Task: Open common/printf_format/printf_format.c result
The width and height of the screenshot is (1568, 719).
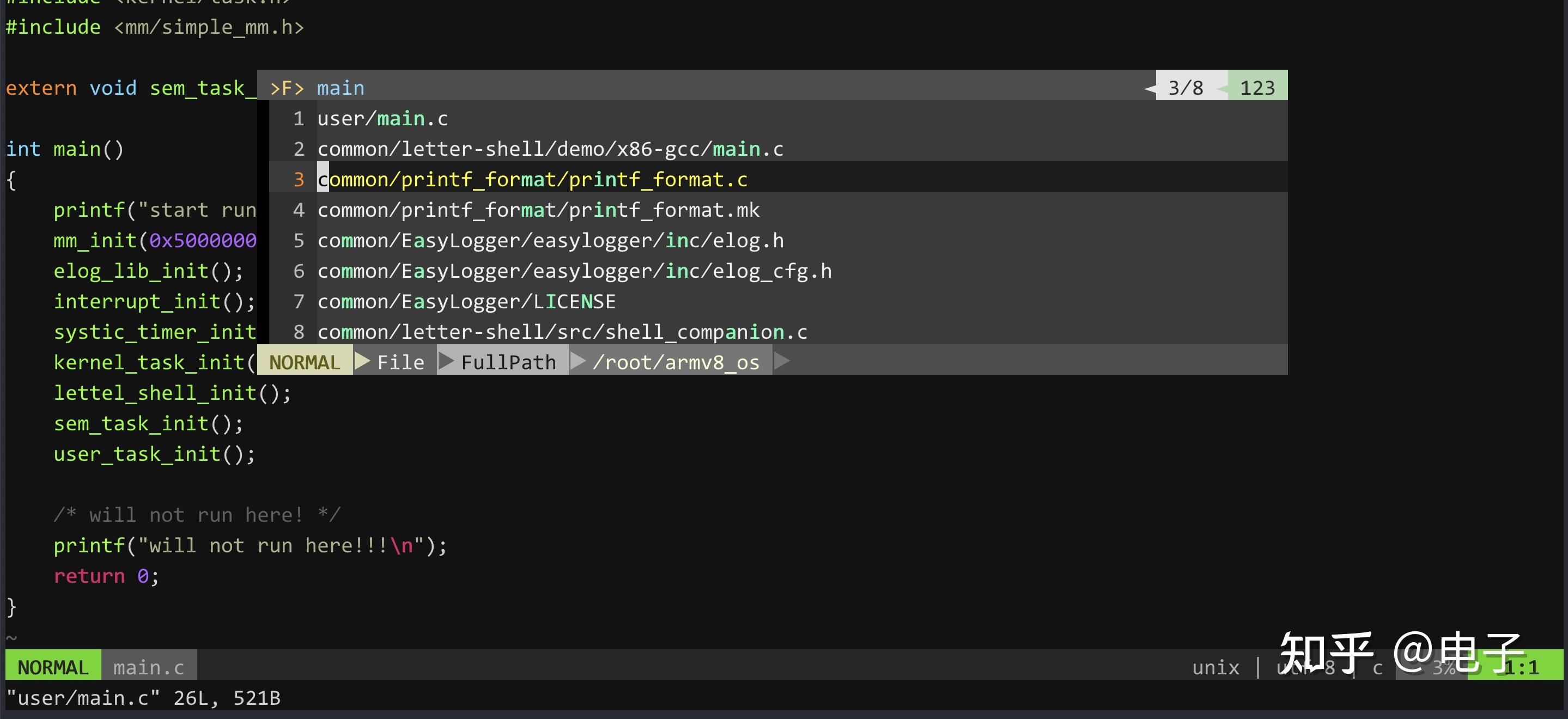Action: [x=532, y=180]
